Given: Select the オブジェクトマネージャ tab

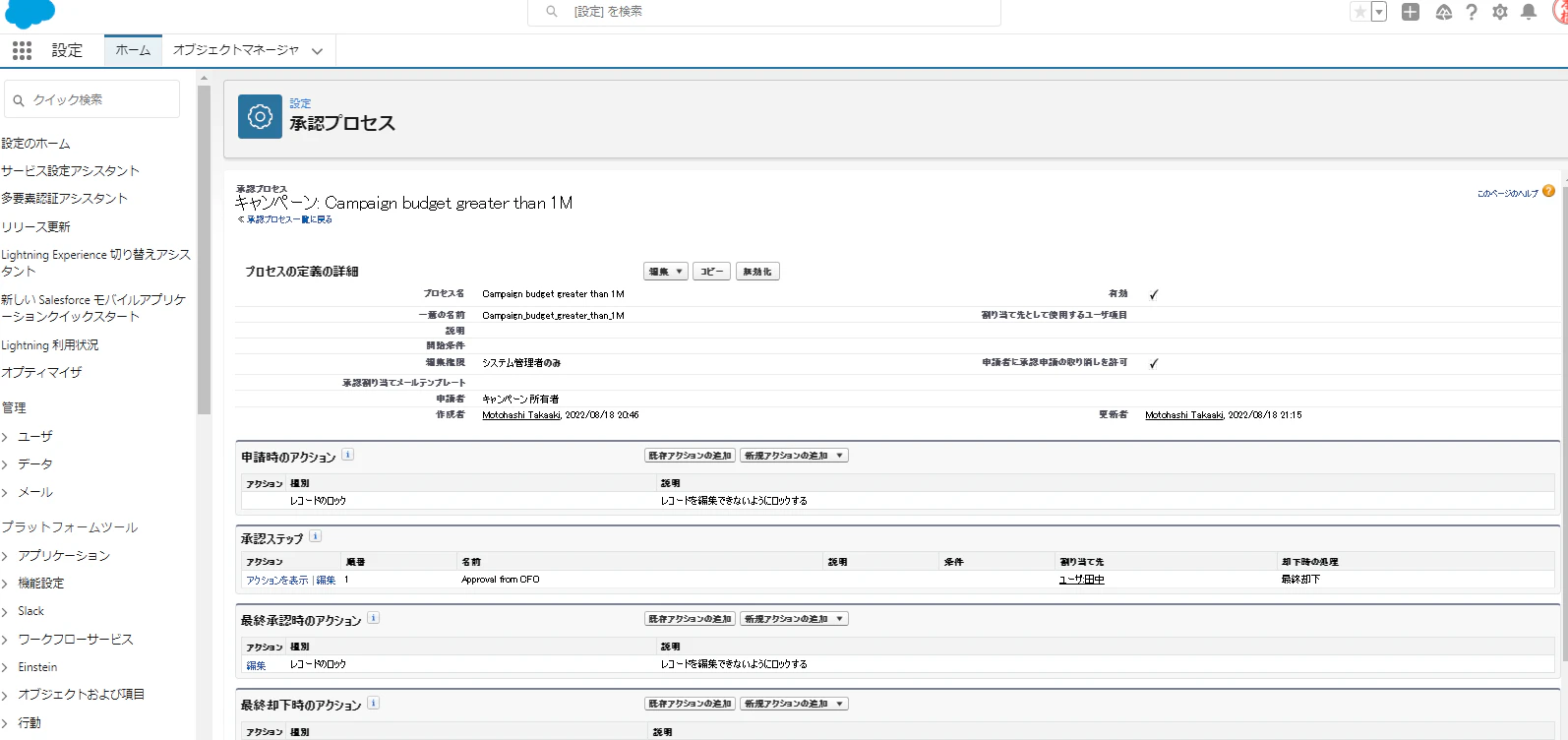Looking at the screenshot, I should (x=236, y=50).
